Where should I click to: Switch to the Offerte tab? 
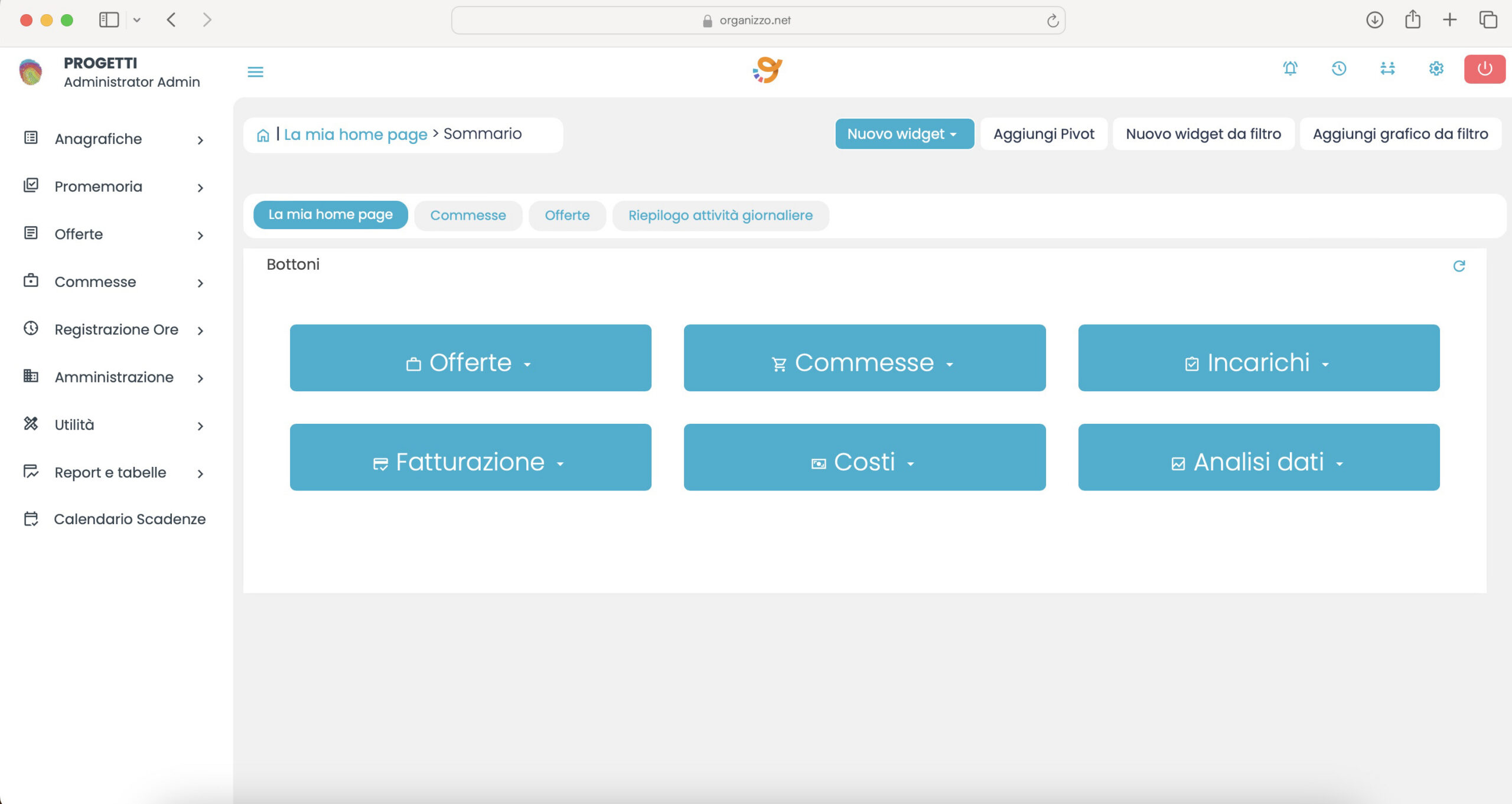pyautogui.click(x=567, y=215)
